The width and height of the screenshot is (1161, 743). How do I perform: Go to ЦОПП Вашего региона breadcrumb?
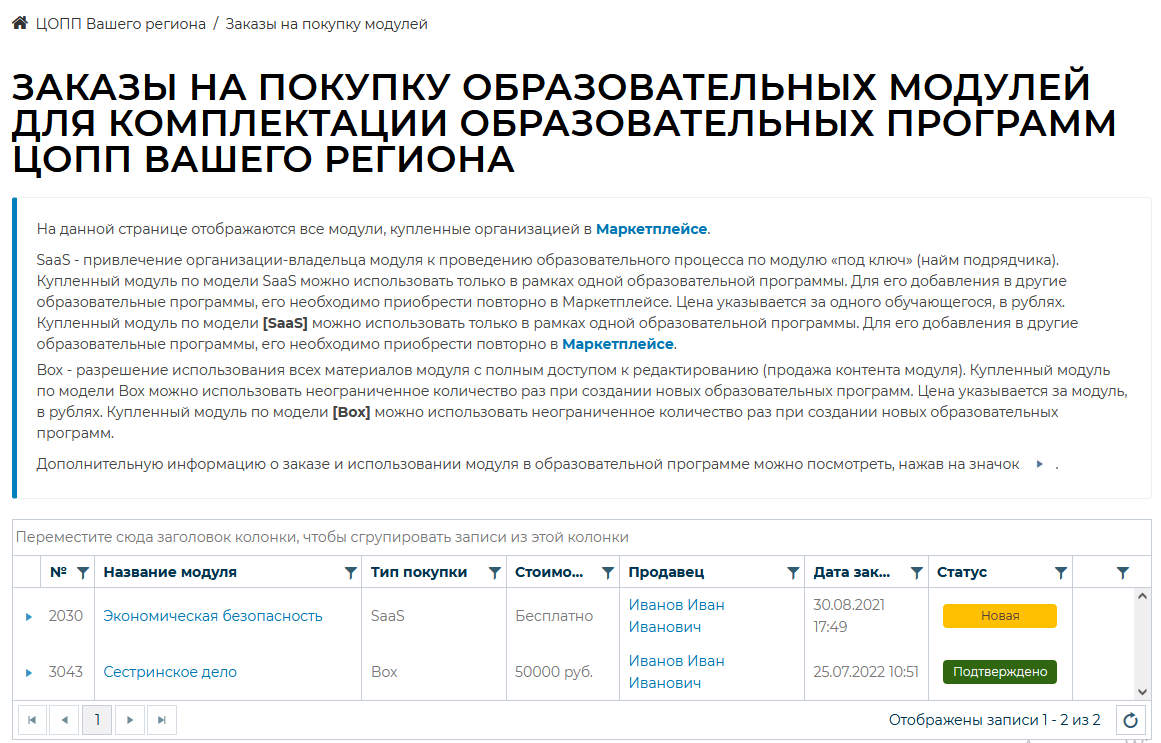tap(120, 24)
